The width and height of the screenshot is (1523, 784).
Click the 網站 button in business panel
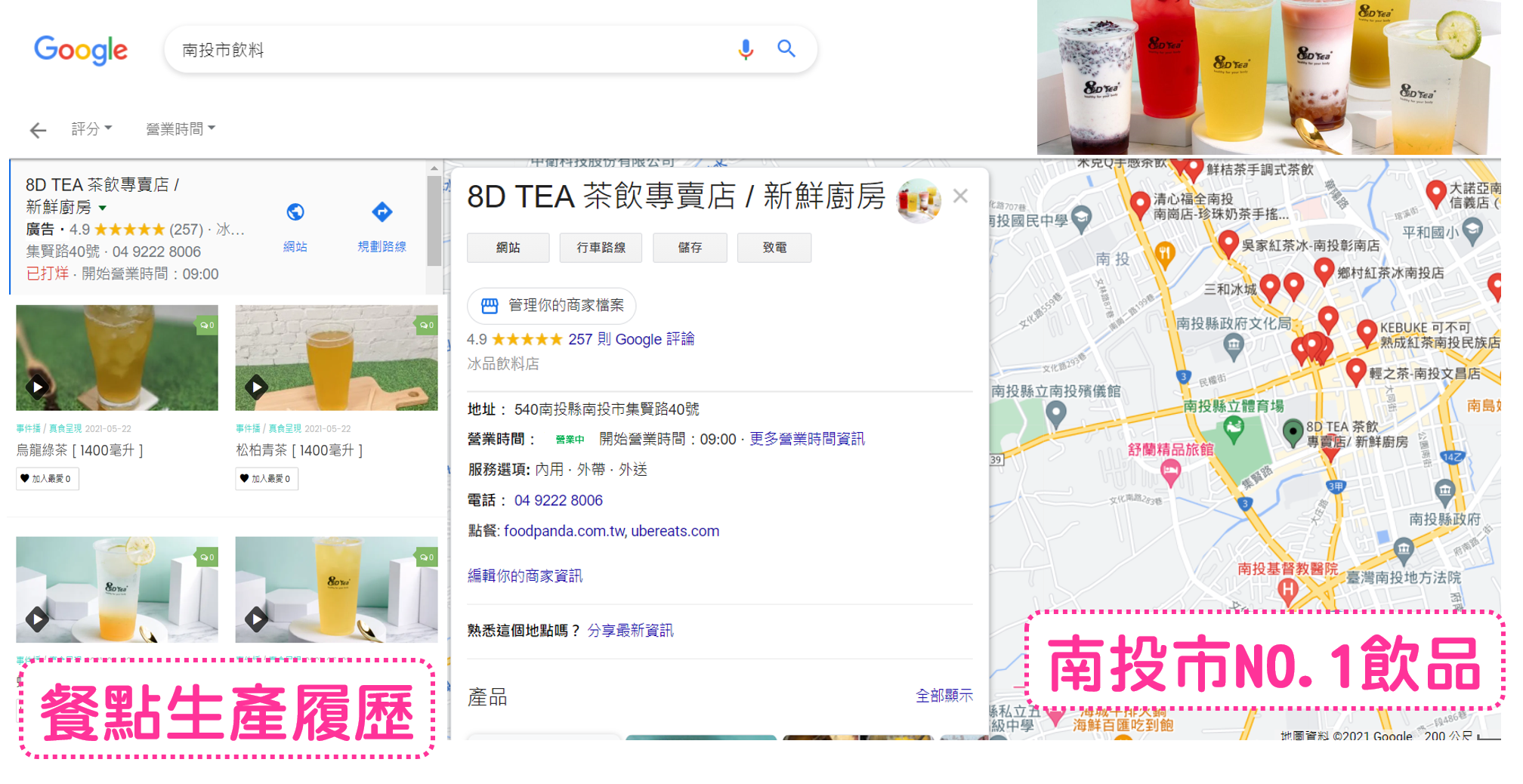pyautogui.click(x=508, y=248)
